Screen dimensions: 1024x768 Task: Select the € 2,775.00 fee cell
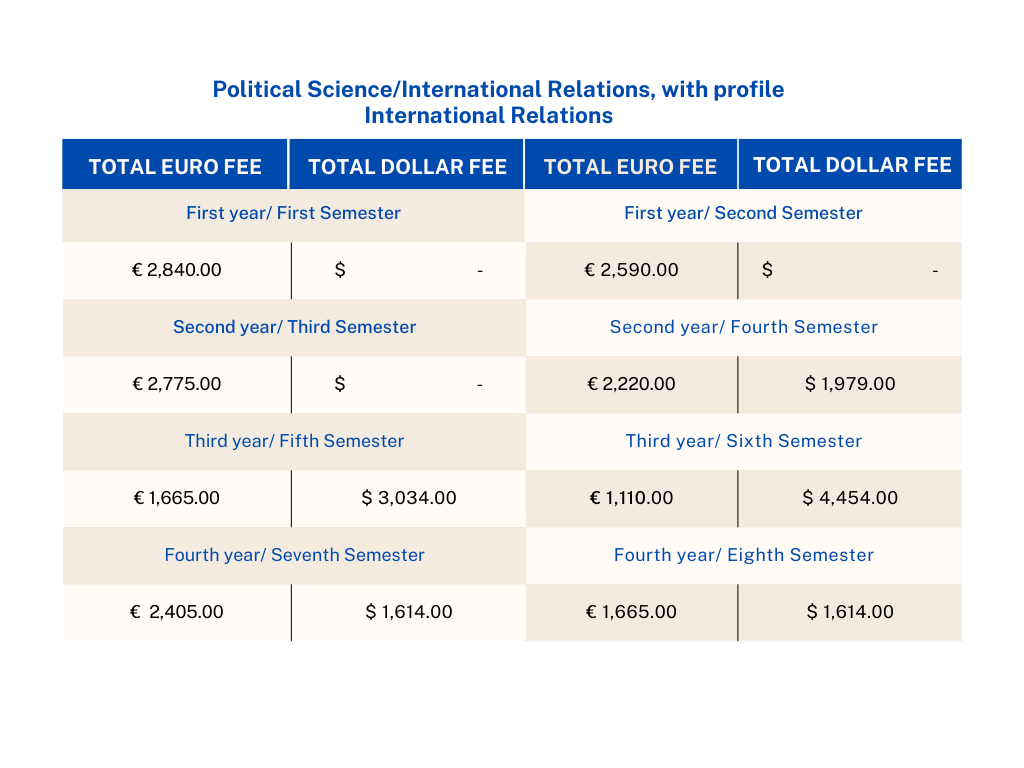coord(177,384)
